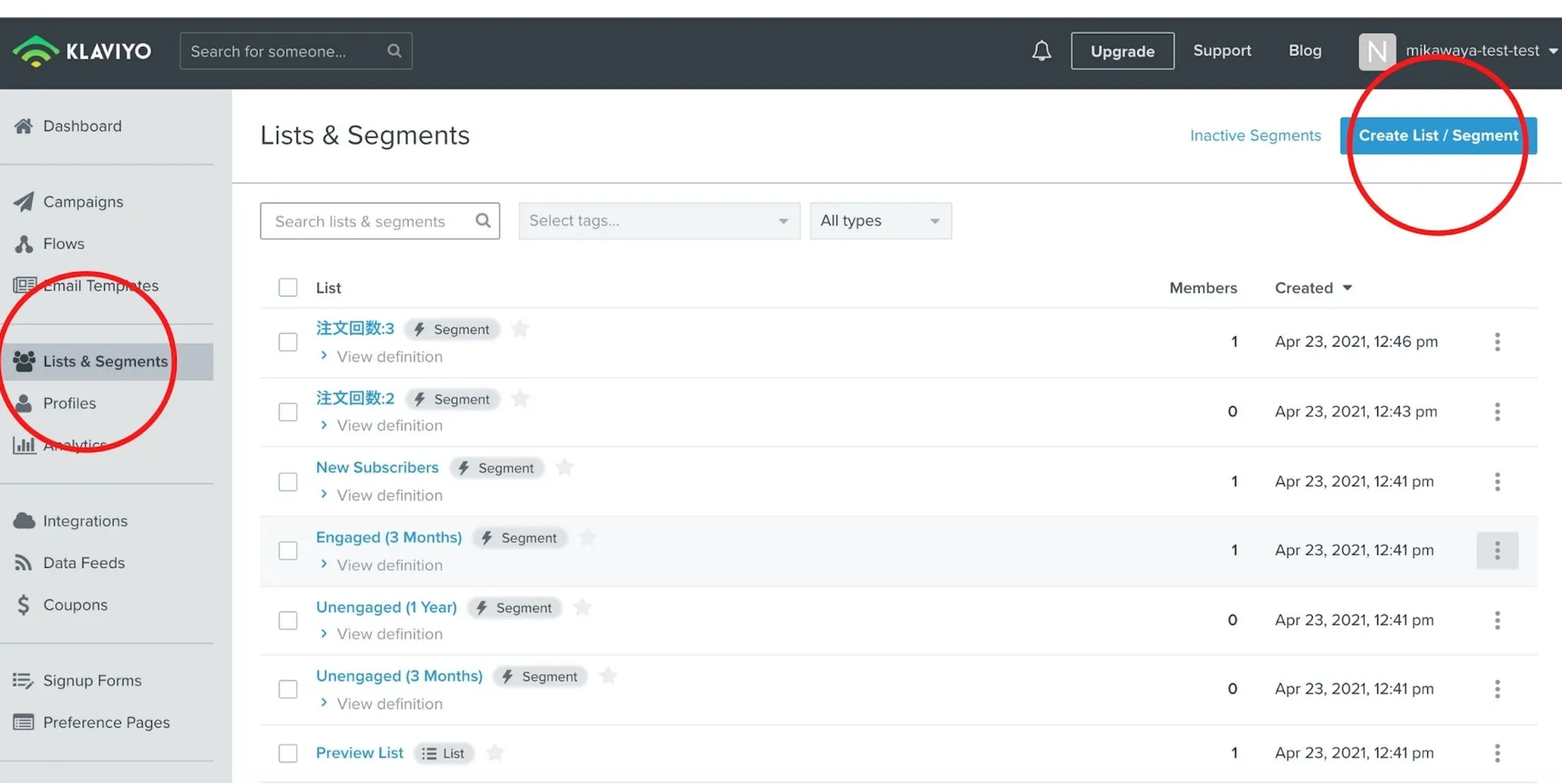This screenshot has height=784, width=1562.
Task: Tick the New Subscribers row checkbox
Action: [x=288, y=482]
